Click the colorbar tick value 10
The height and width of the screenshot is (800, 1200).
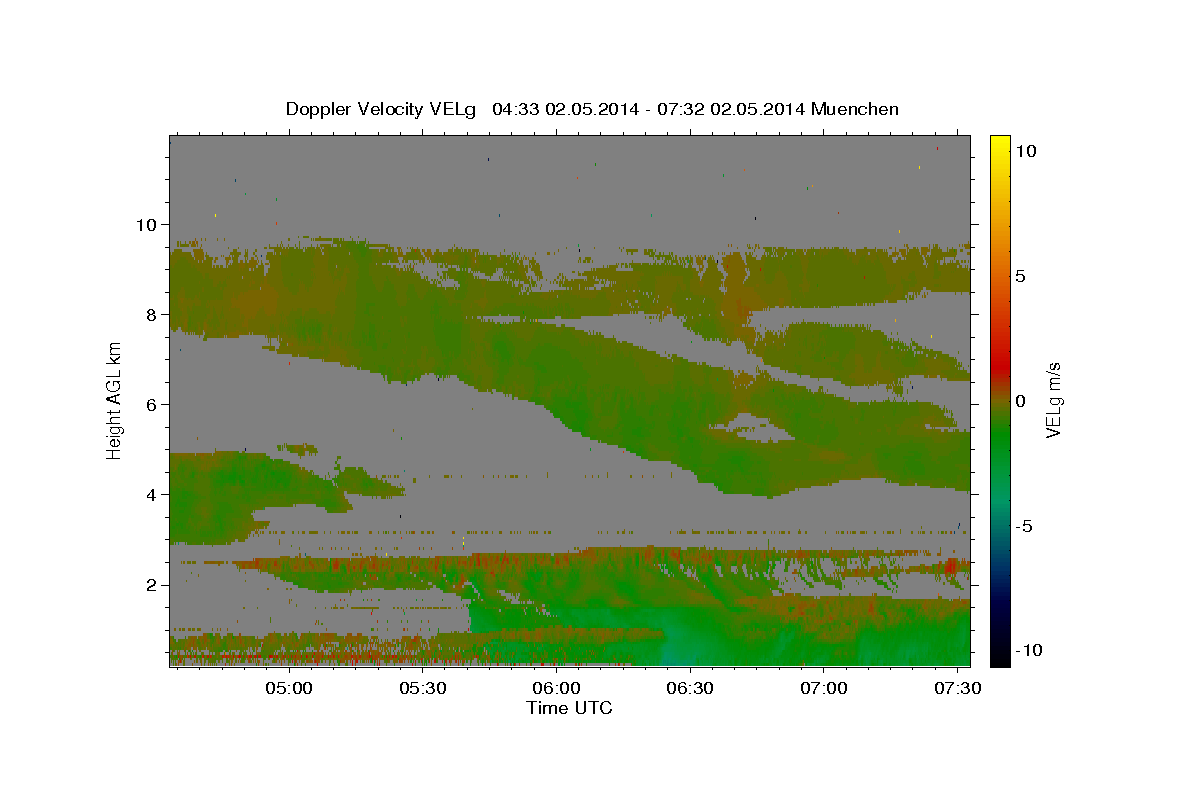point(1027,150)
